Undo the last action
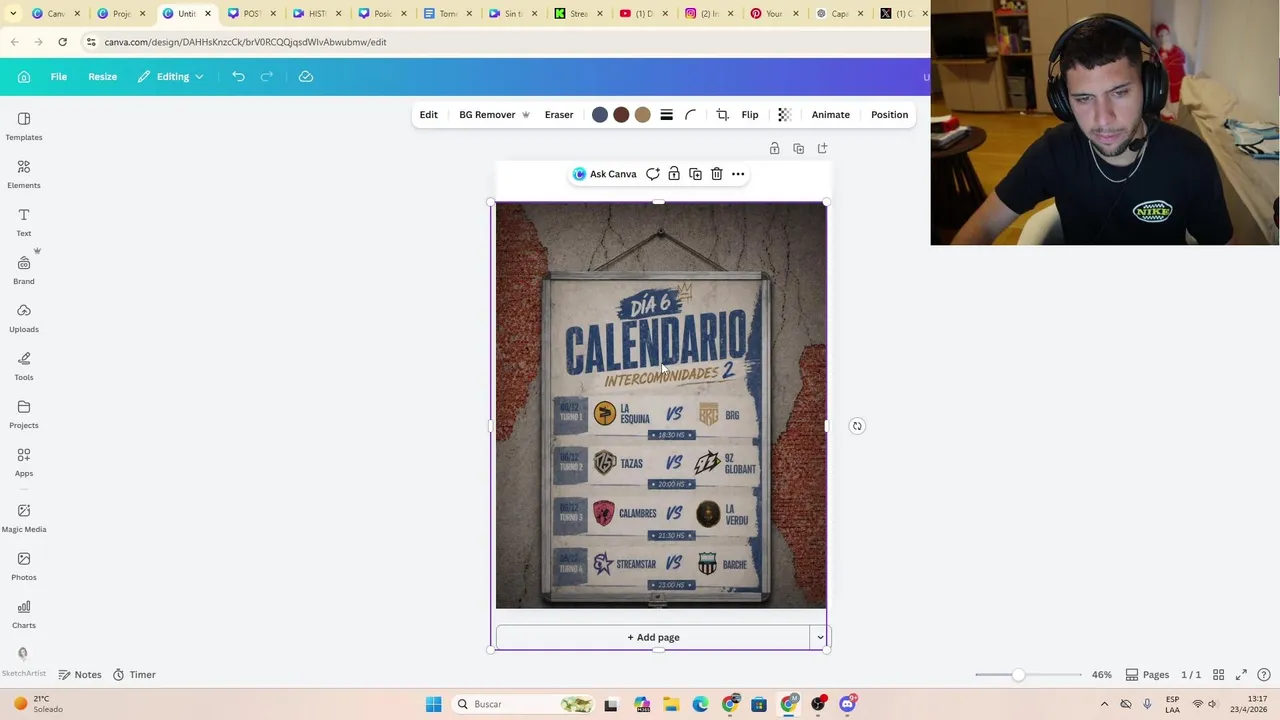This screenshot has height=720, width=1280. [238, 77]
